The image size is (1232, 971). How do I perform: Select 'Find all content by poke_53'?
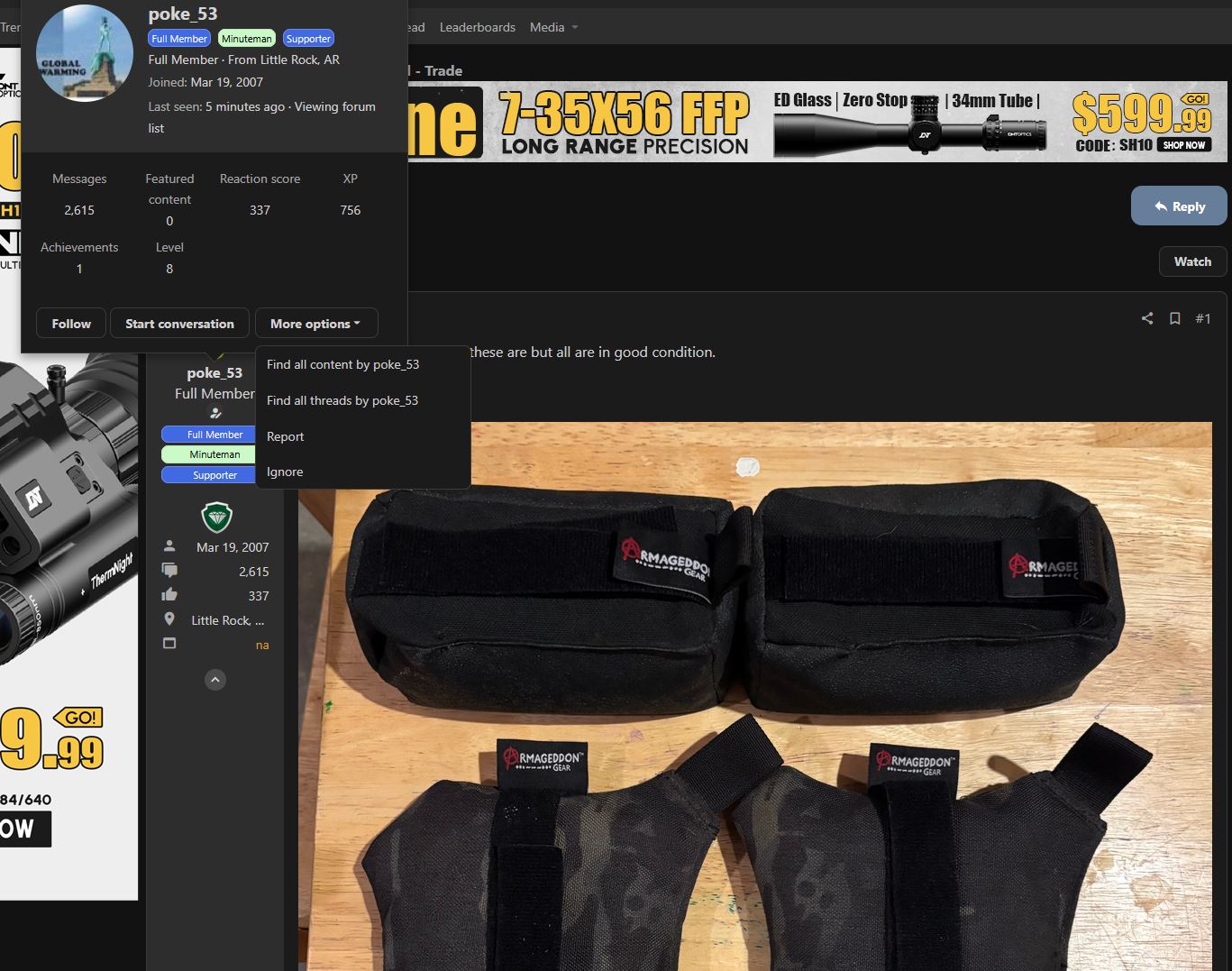[342, 364]
